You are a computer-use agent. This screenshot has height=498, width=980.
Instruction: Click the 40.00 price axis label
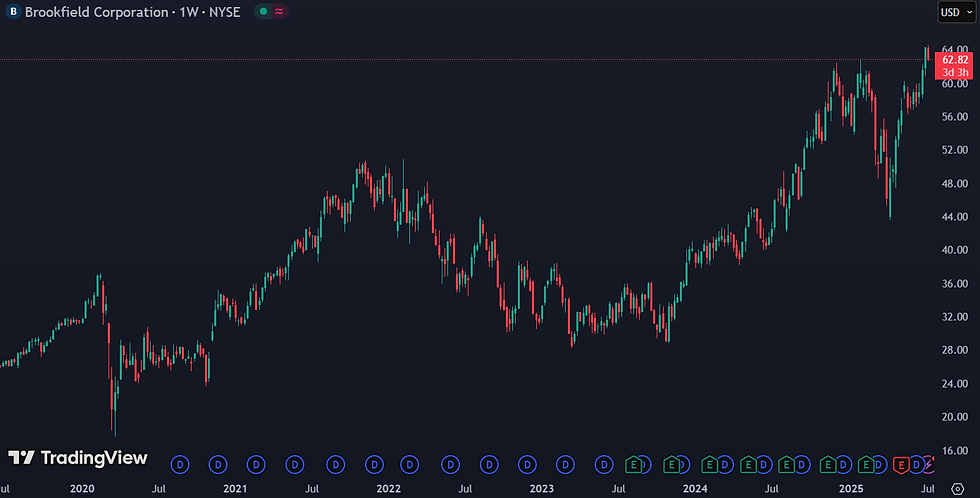[x=954, y=250]
